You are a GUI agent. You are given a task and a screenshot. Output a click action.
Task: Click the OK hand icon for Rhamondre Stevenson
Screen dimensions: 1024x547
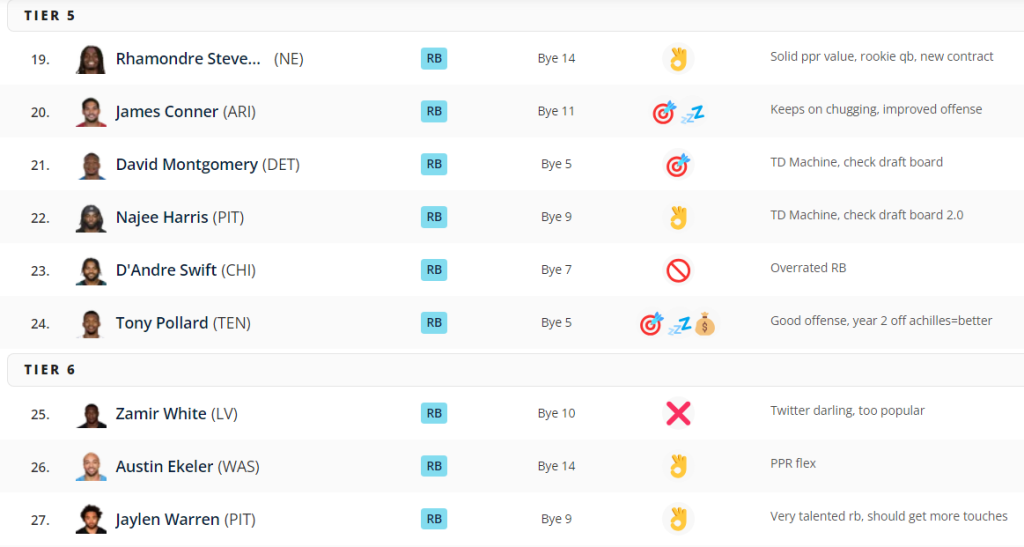coord(678,59)
